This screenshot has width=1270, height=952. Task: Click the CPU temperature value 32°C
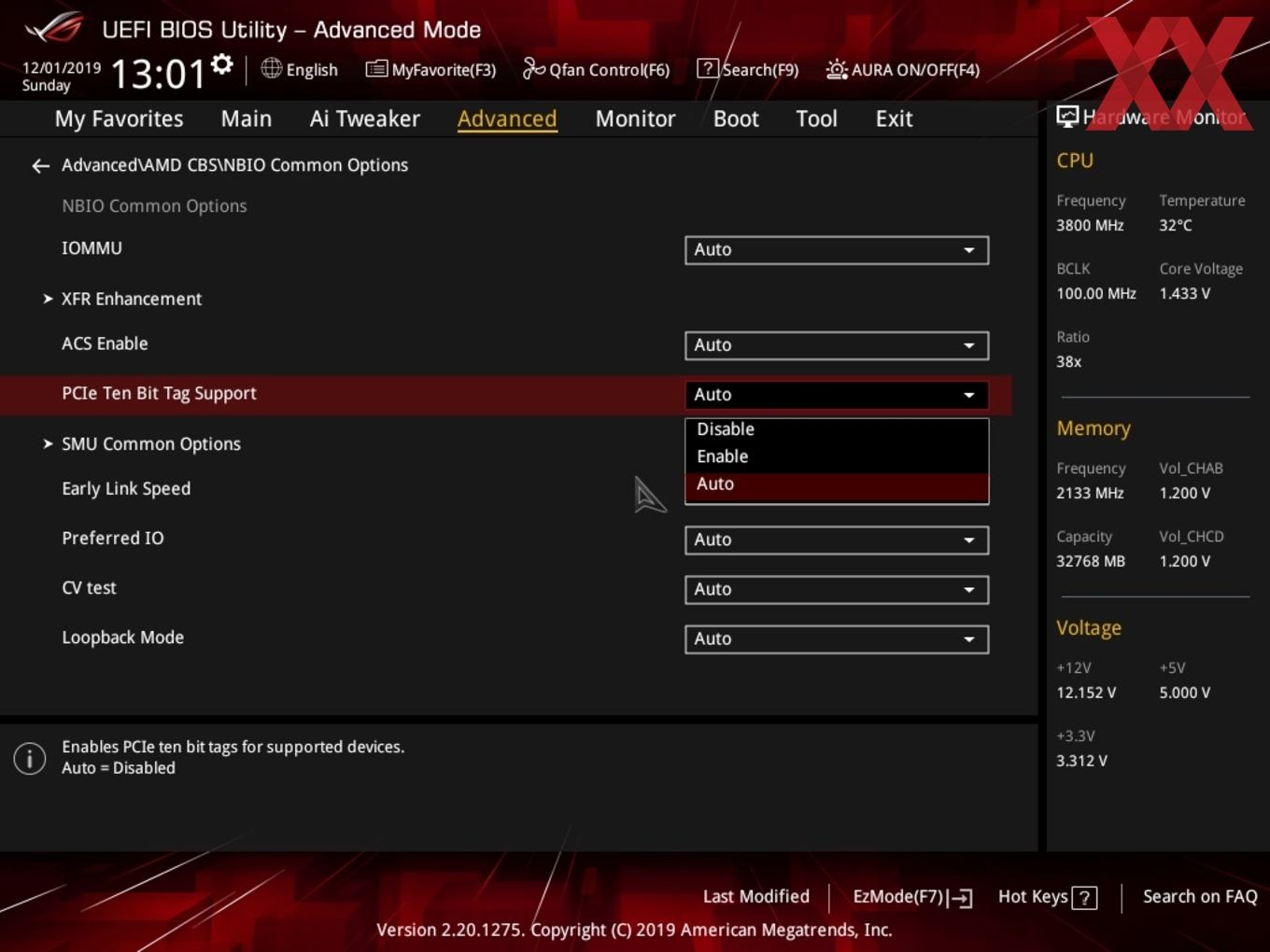(1176, 226)
